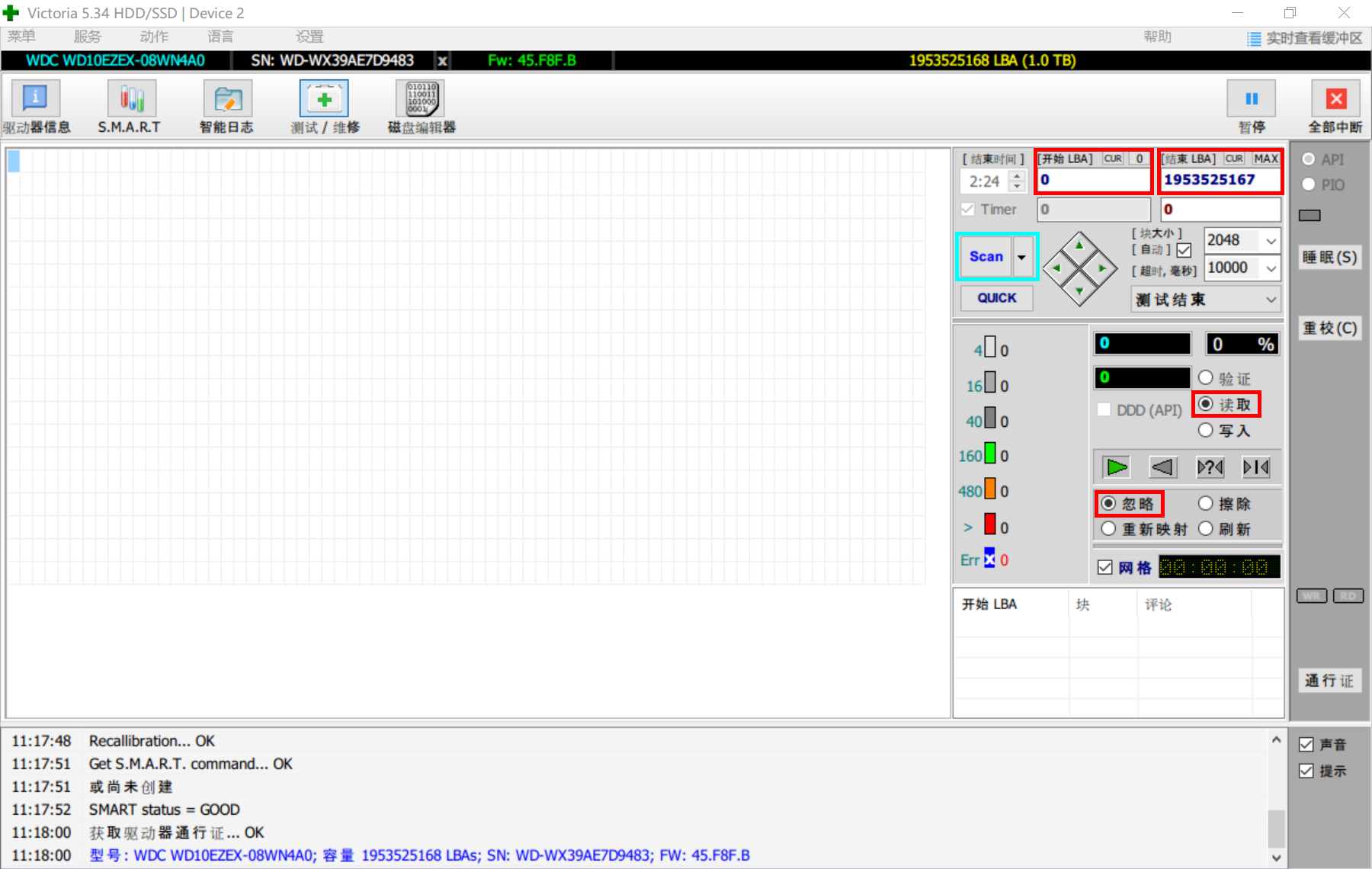Click the butterfly seek button
This screenshot has height=869, width=1372.
point(1256,467)
